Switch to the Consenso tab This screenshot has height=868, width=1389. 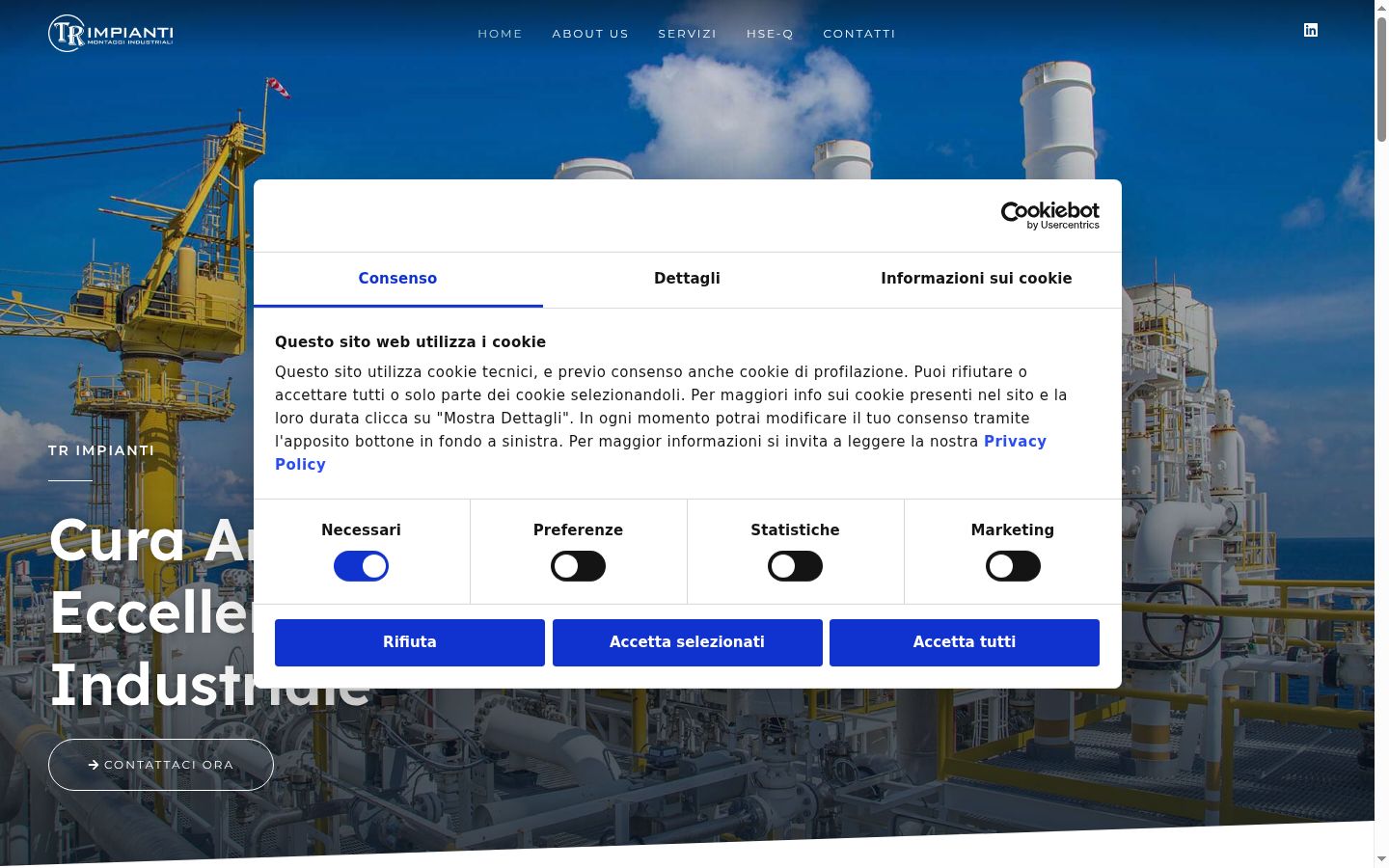397,279
